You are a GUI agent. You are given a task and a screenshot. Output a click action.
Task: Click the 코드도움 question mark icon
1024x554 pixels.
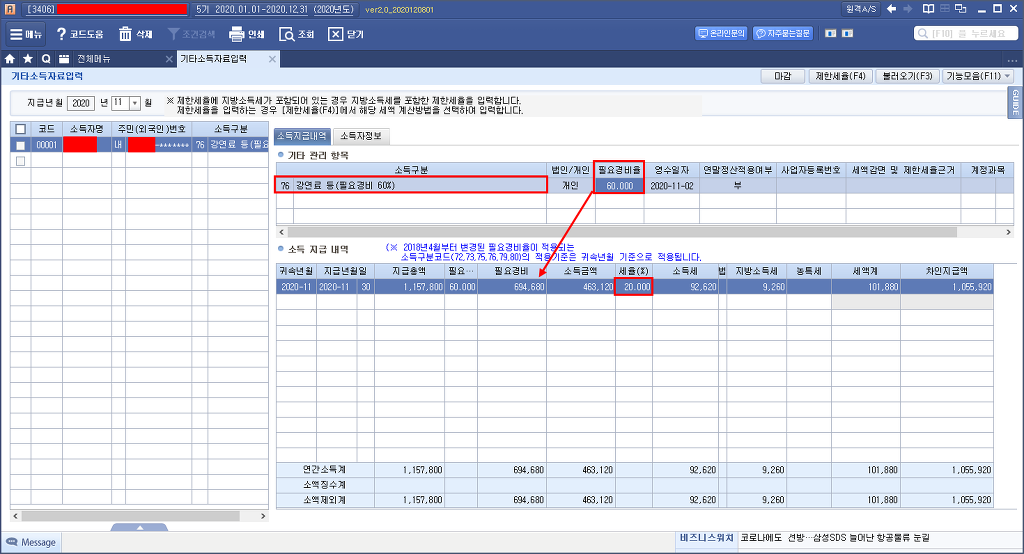[x=62, y=34]
